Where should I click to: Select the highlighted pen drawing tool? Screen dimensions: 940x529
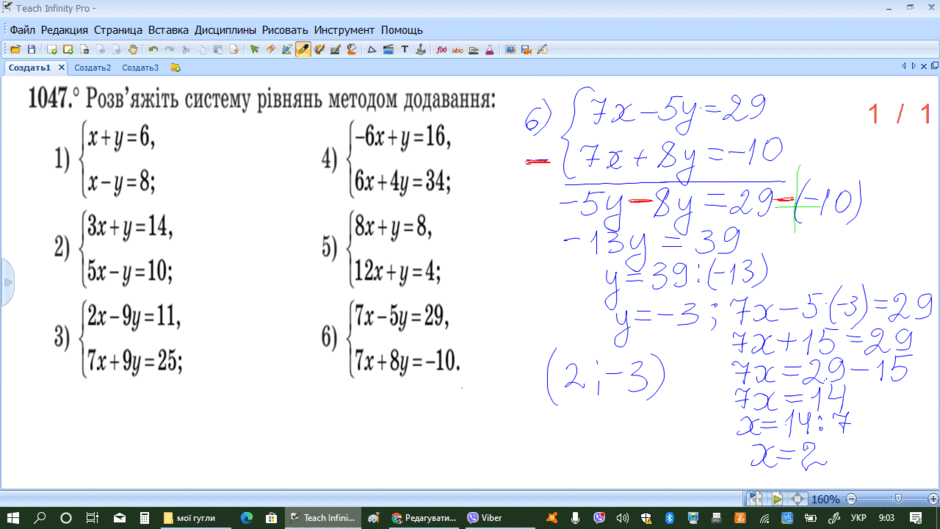click(303, 50)
